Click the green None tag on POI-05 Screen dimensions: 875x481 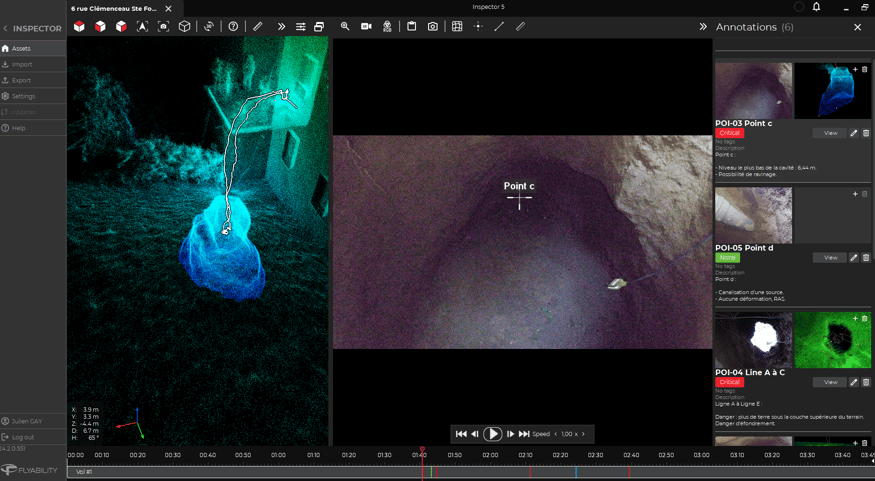[x=727, y=258]
